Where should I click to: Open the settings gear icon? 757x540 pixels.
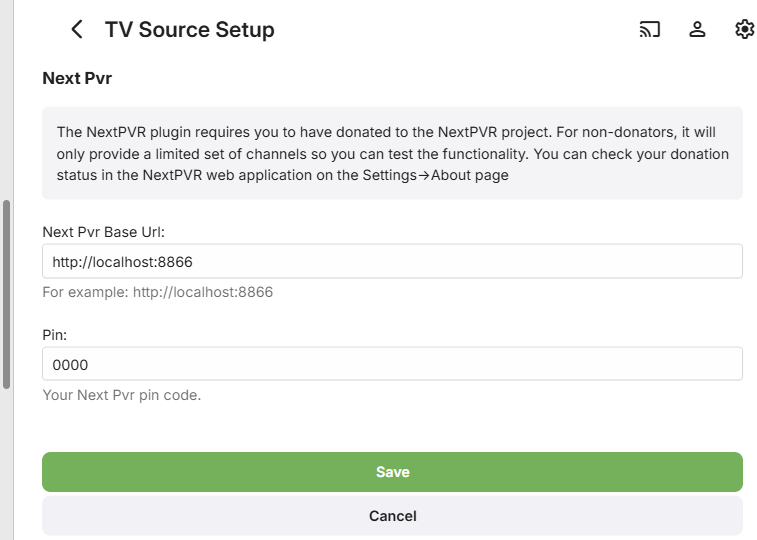744,29
